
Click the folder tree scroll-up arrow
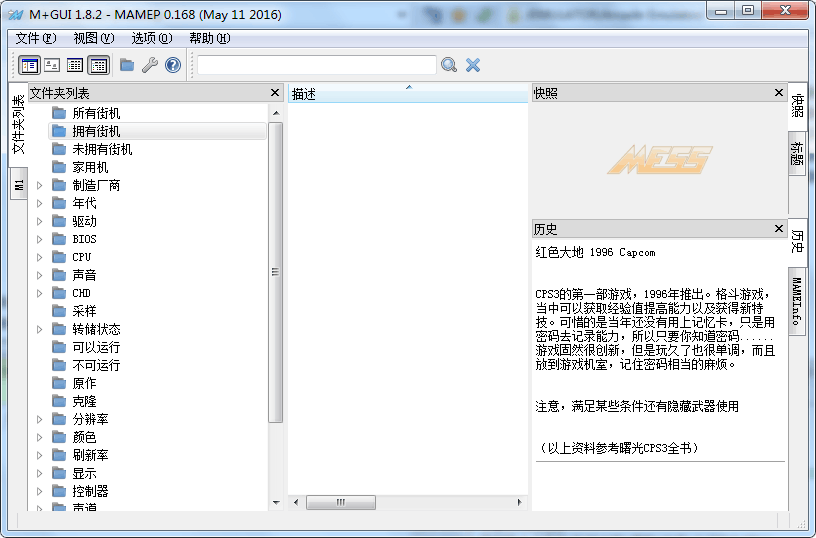pos(276,113)
